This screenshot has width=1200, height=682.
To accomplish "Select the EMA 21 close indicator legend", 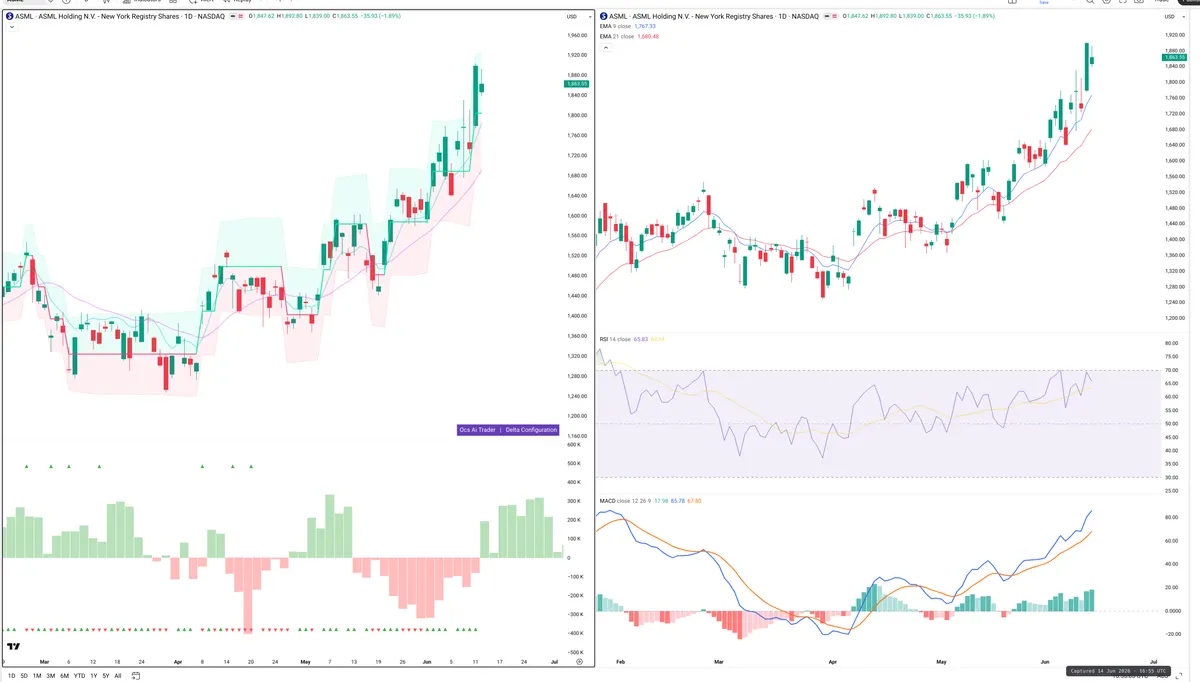I will 617,36.
